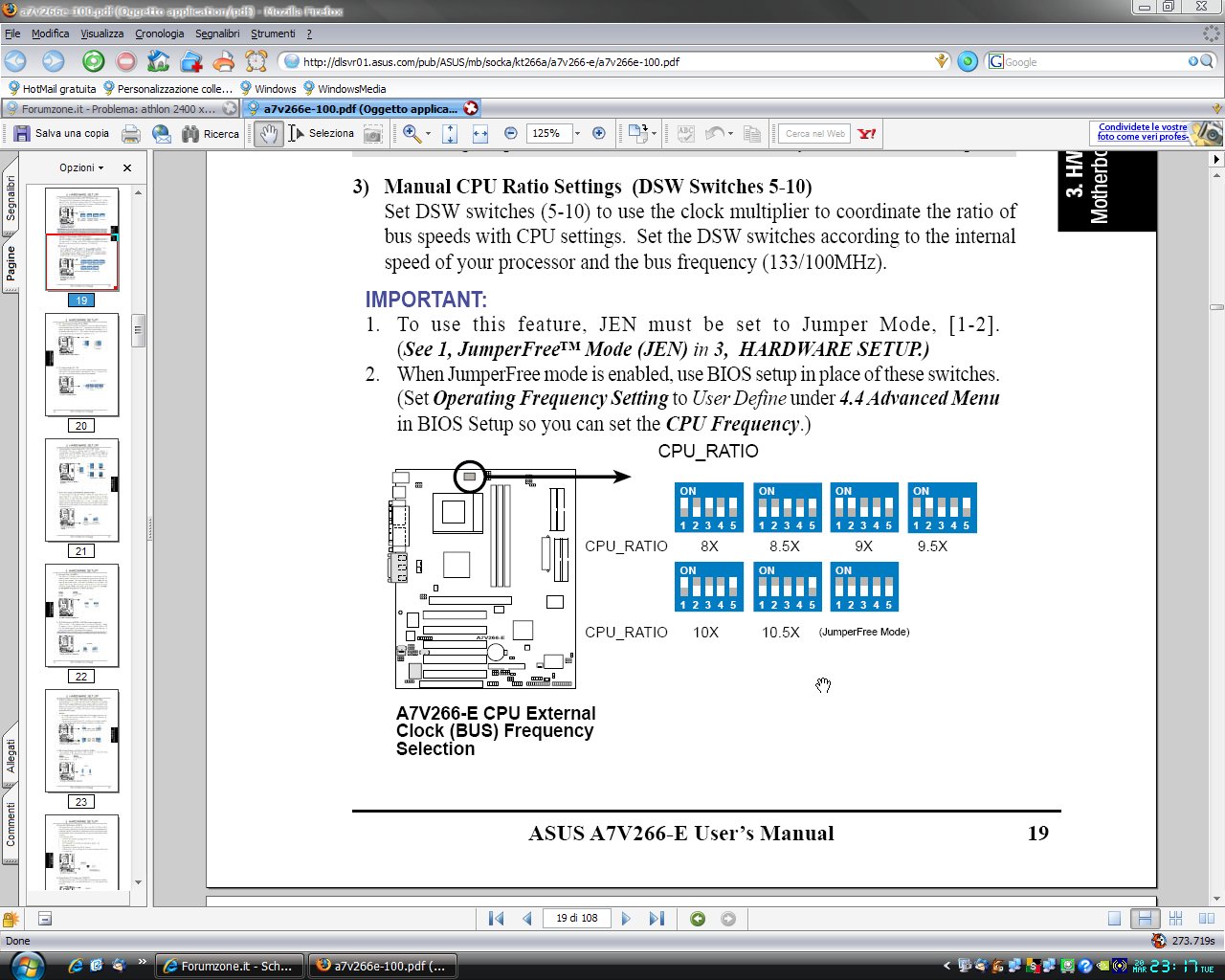Select the Hand tool in PDF toolbar

pyautogui.click(x=269, y=134)
